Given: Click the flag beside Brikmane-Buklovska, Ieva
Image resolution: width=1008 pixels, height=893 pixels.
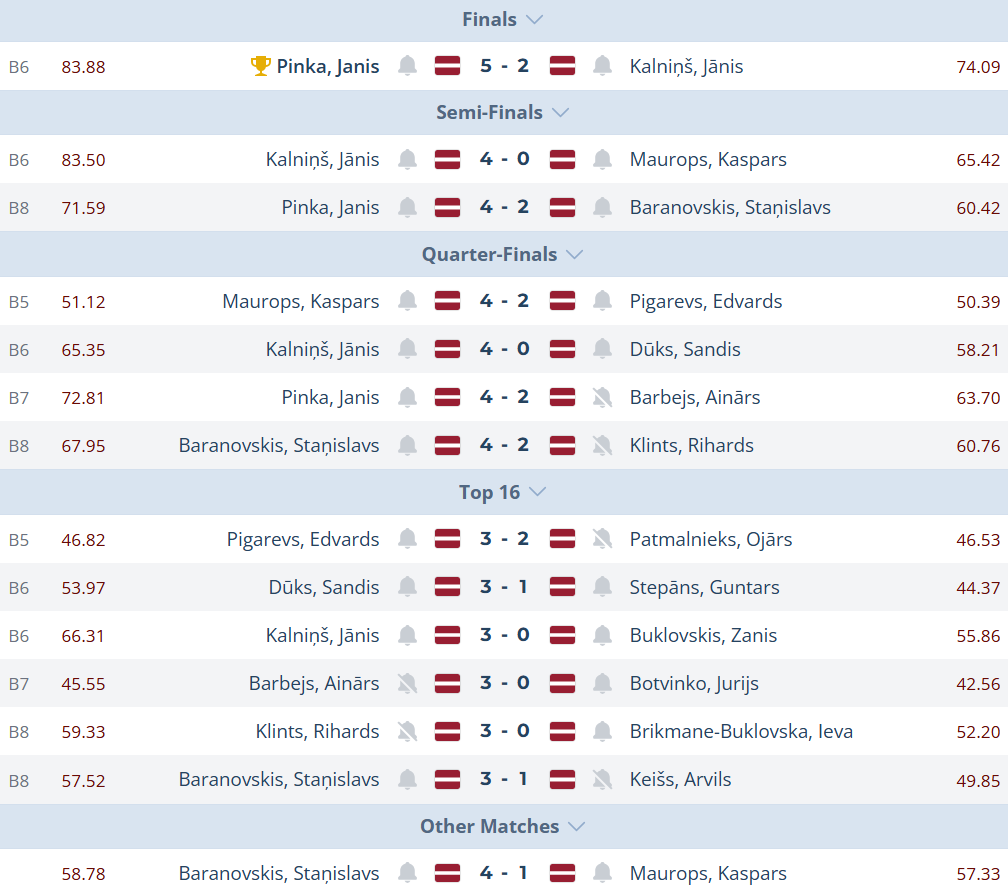Looking at the screenshot, I should click(563, 731).
